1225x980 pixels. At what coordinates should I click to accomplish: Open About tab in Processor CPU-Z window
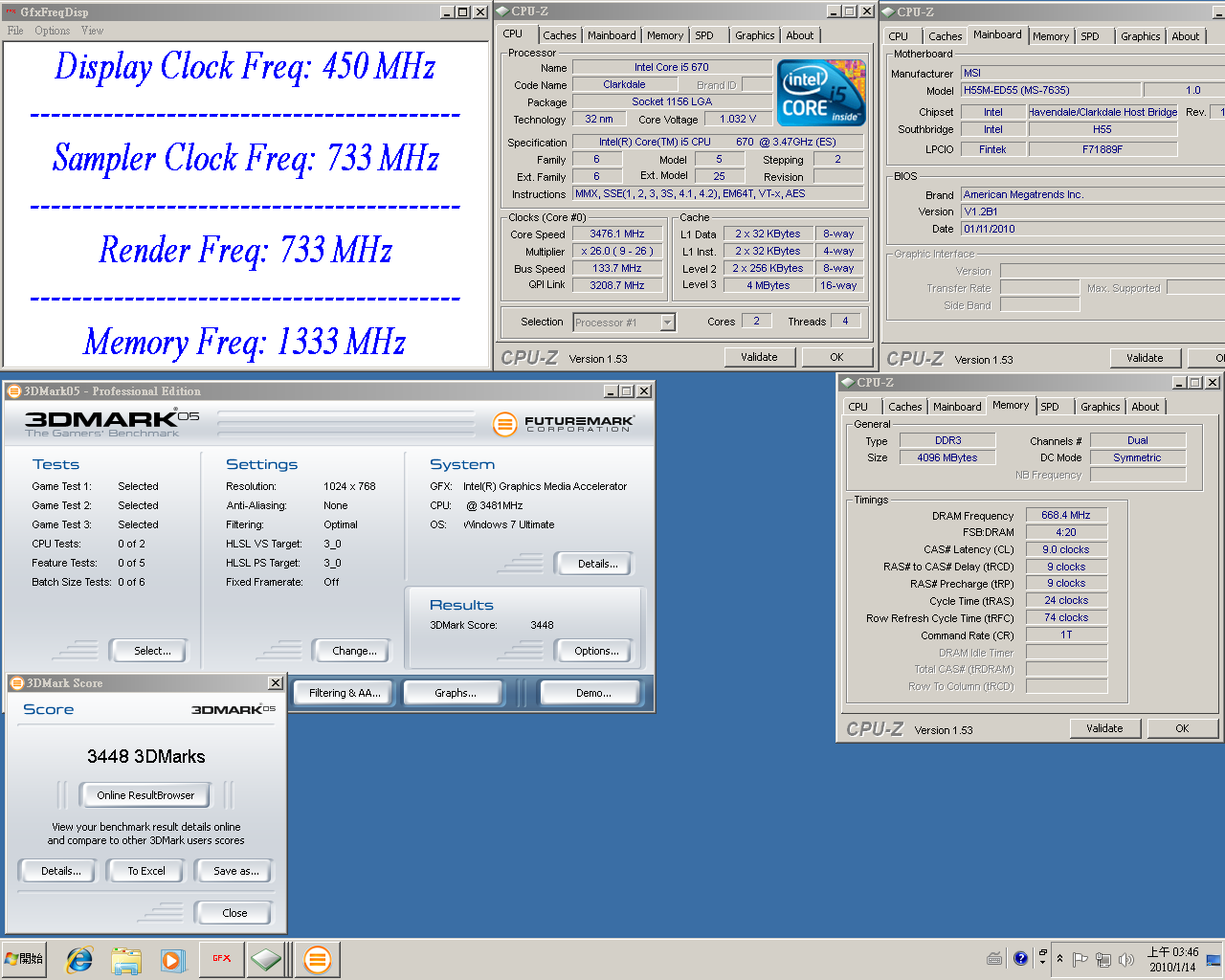click(800, 35)
